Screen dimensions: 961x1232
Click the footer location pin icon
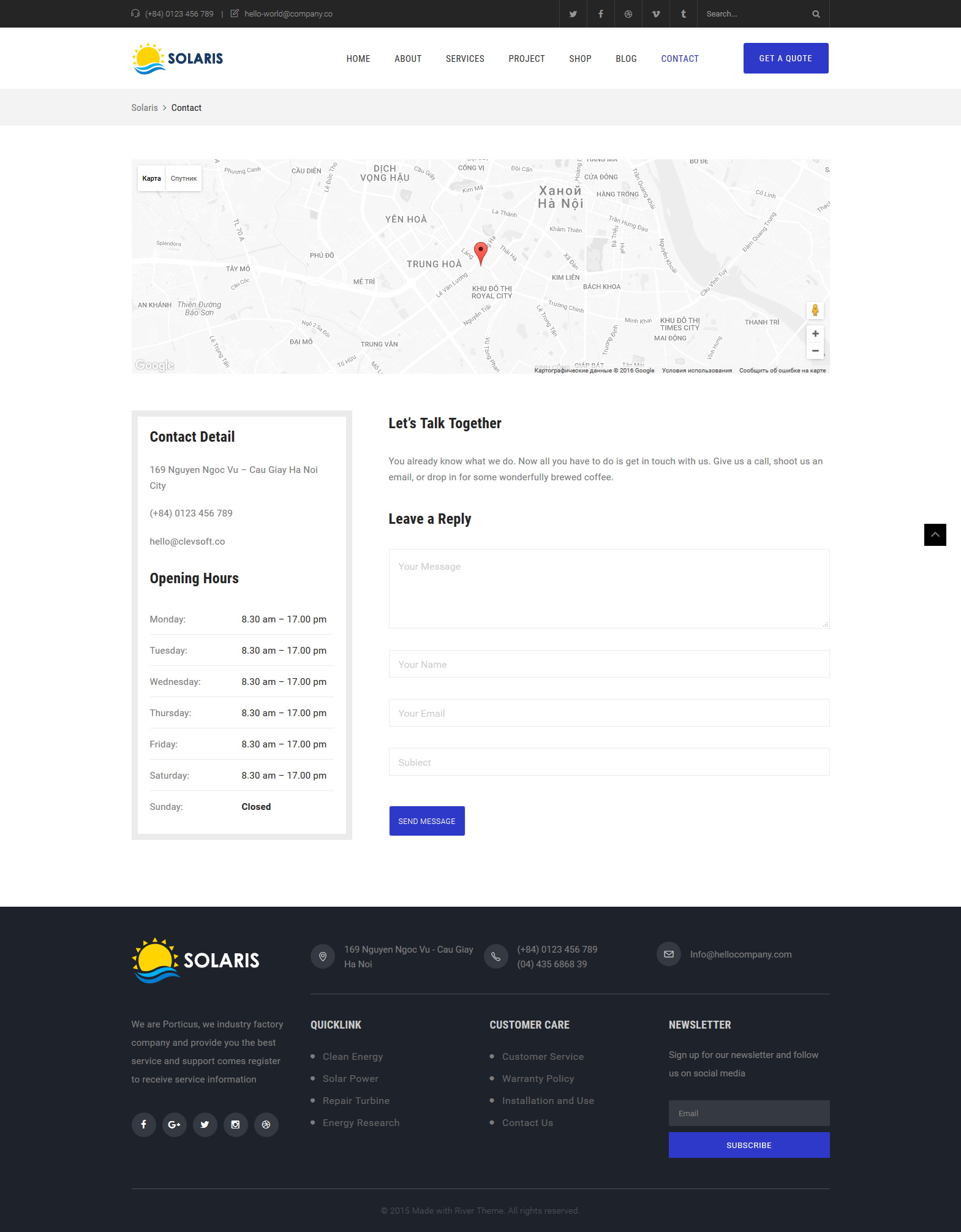[x=323, y=956]
